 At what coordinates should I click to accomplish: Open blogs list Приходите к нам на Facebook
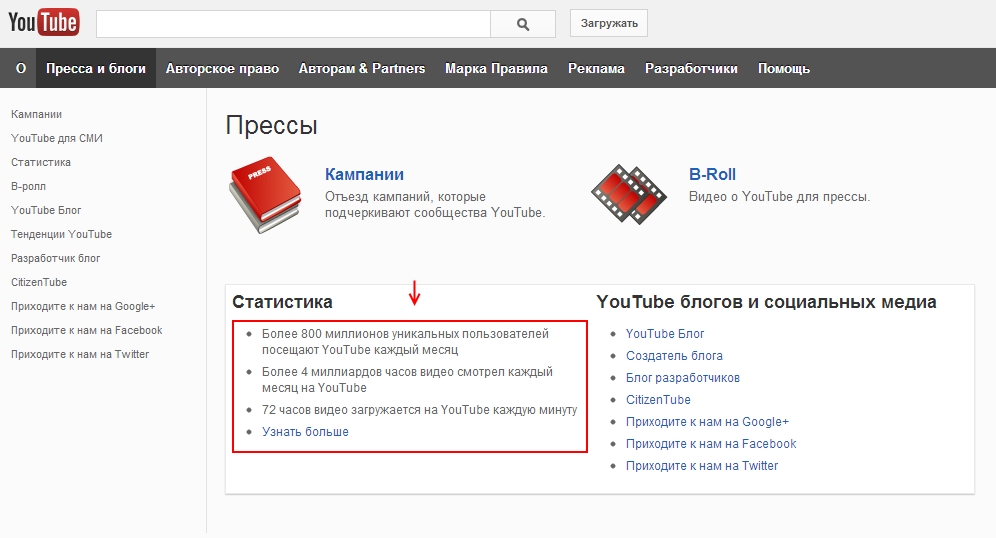711,444
